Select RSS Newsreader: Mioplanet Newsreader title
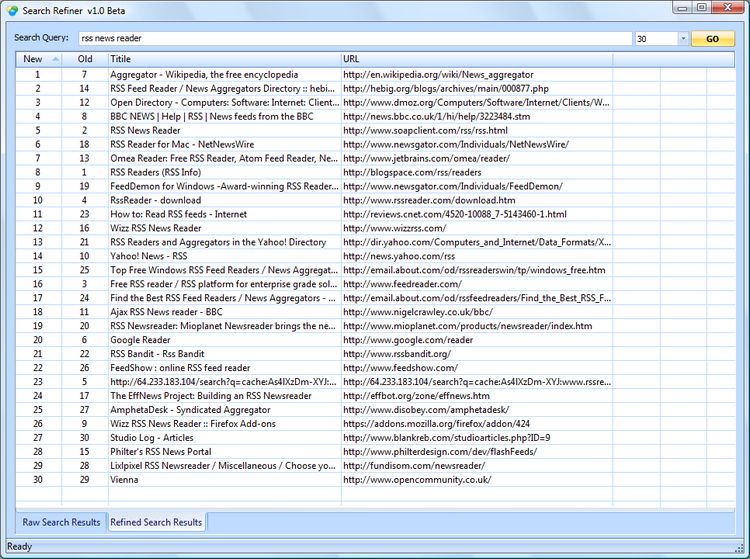 pyautogui.click(x=222, y=326)
